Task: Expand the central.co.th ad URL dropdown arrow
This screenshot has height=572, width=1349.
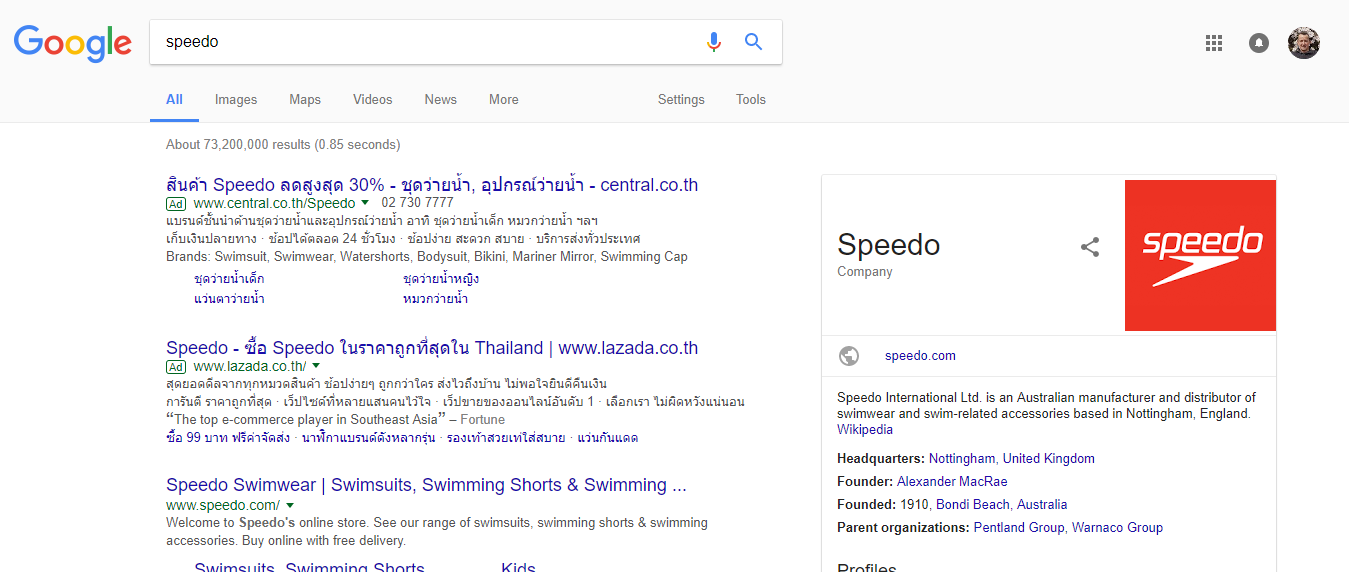Action: [x=366, y=203]
